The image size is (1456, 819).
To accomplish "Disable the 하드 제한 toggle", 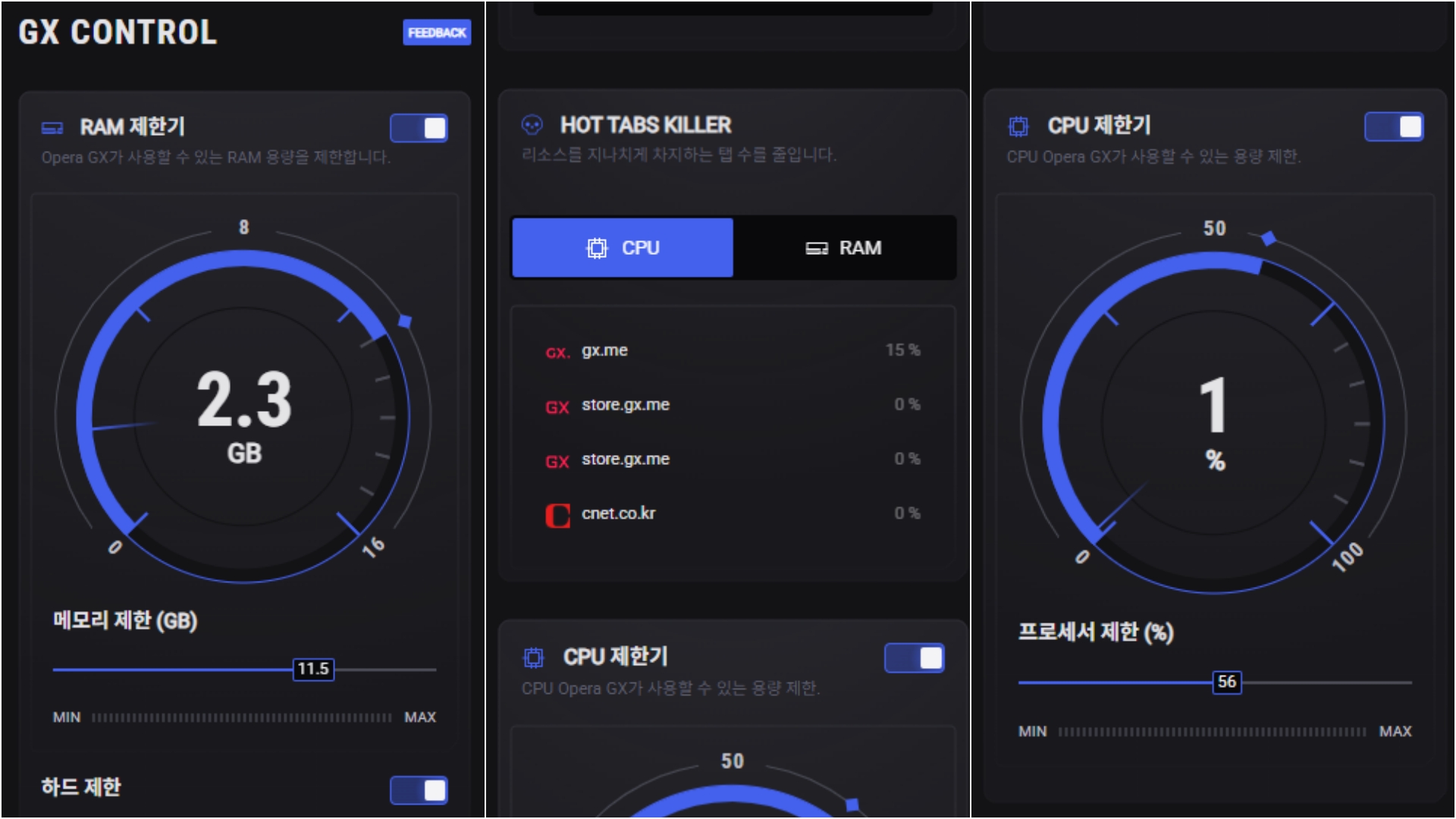I will 419,790.
